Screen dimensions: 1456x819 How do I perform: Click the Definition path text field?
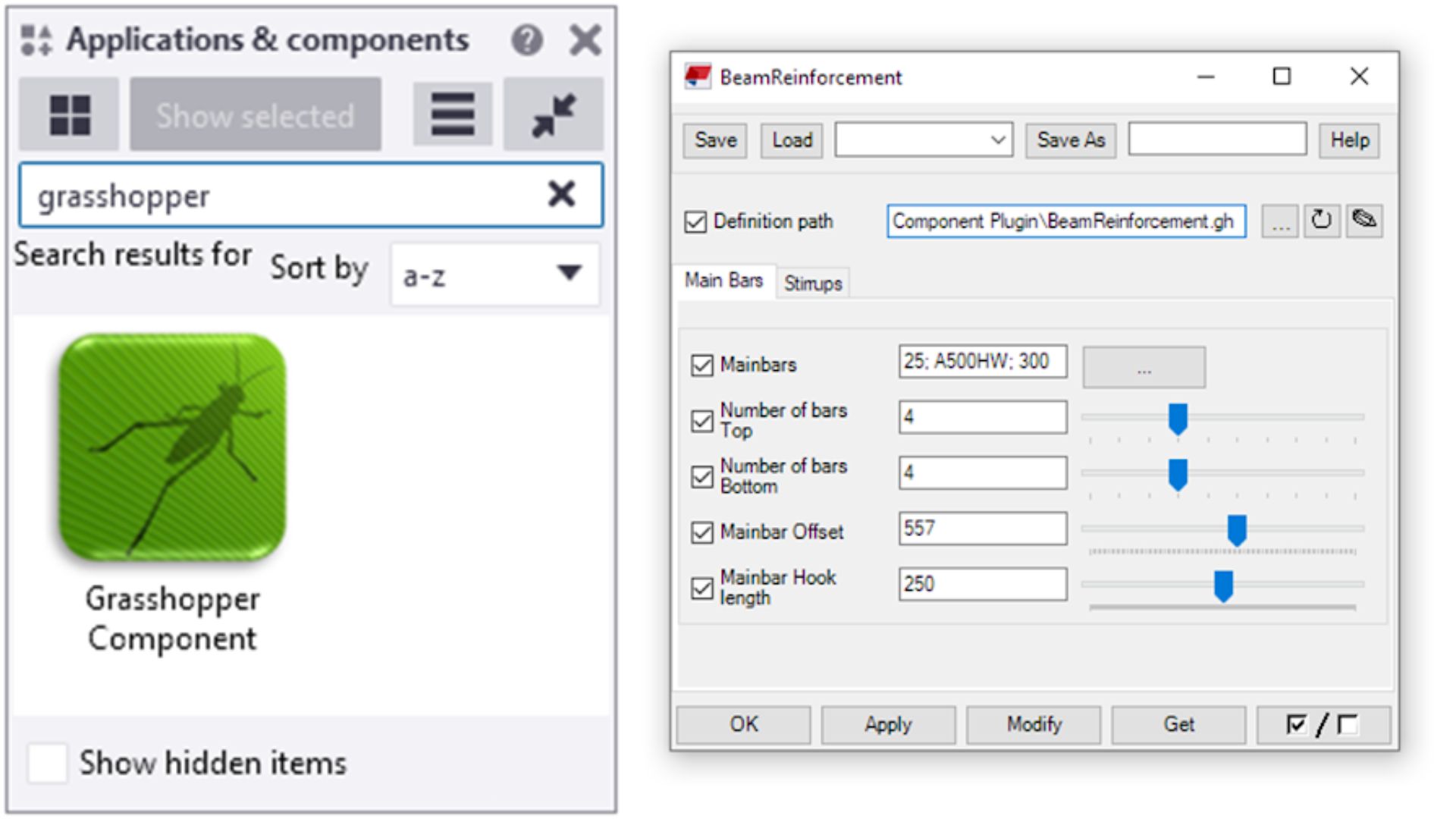(1066, 221)
